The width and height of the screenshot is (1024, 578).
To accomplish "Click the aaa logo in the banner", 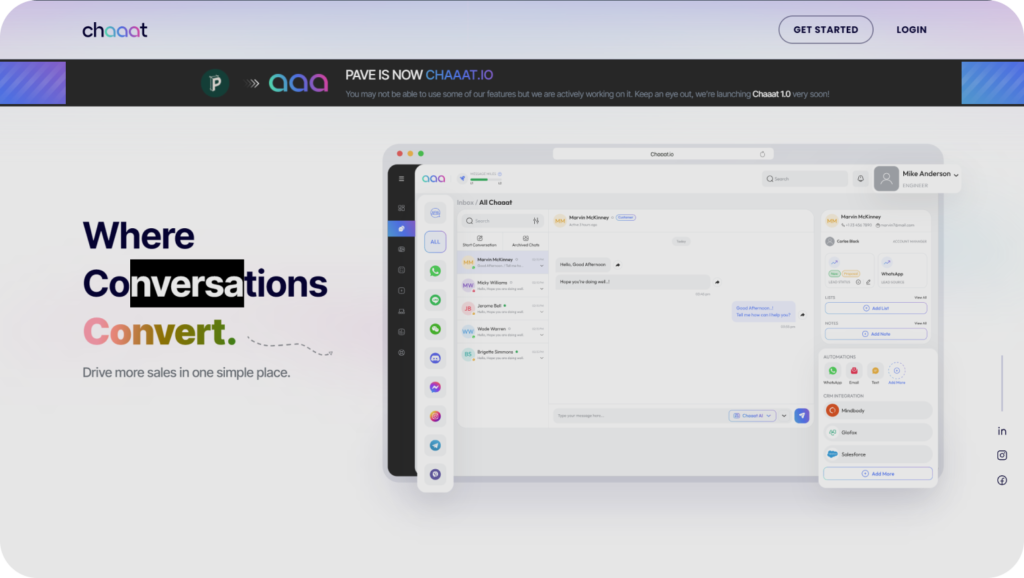I will [x=298, y=83].
